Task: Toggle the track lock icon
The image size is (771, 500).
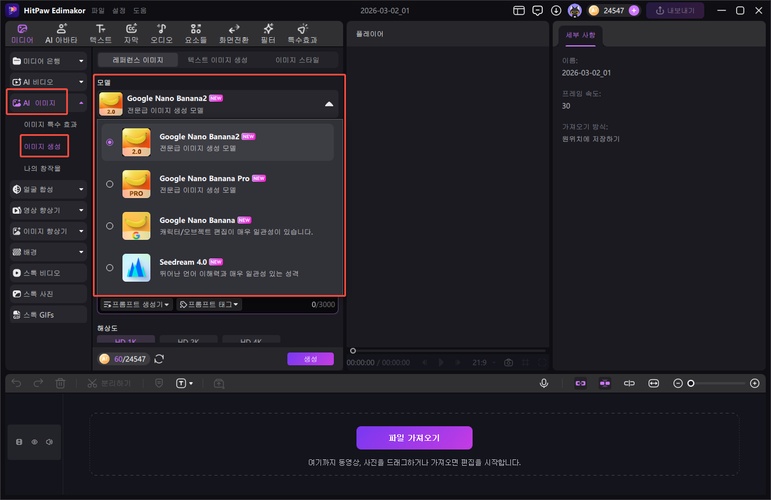Action: [19, 442]
